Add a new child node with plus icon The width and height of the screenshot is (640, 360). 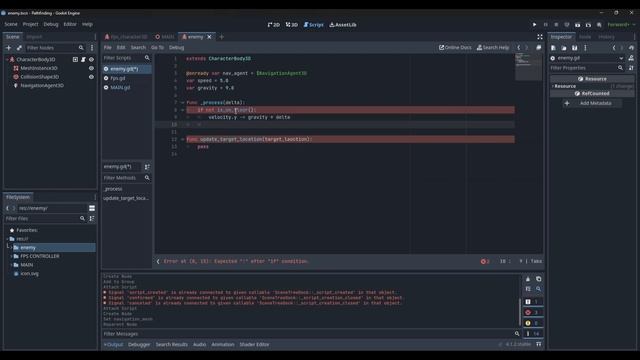(9, 48)
